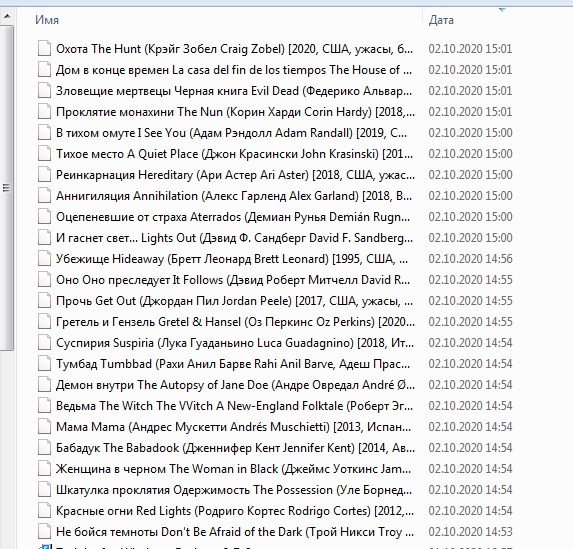Select file name В тихом омуте I See You
Image resolution: width=573 pixels, height=549 pixels.
[231, 133]
